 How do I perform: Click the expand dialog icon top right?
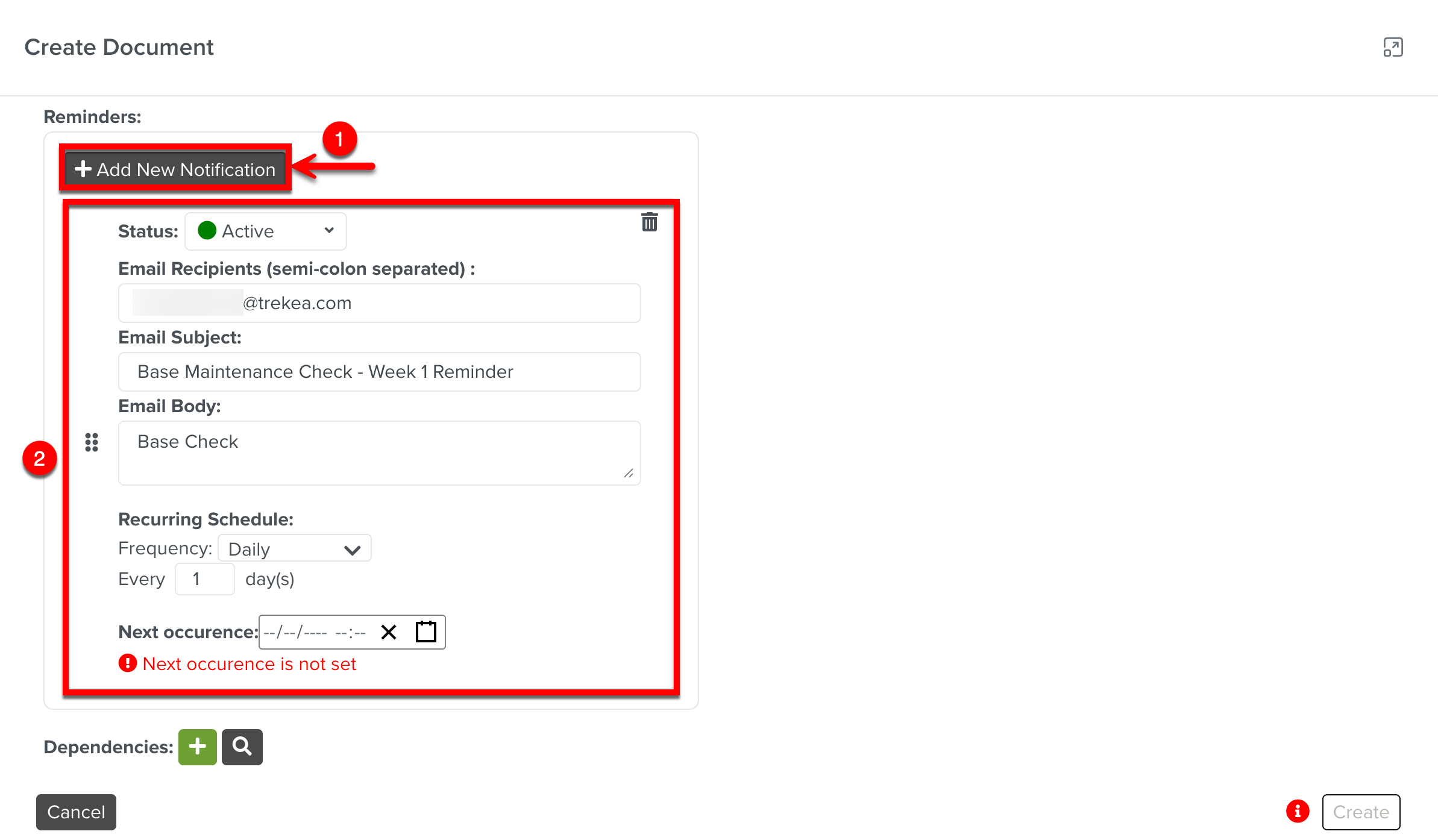point(1393,47)
